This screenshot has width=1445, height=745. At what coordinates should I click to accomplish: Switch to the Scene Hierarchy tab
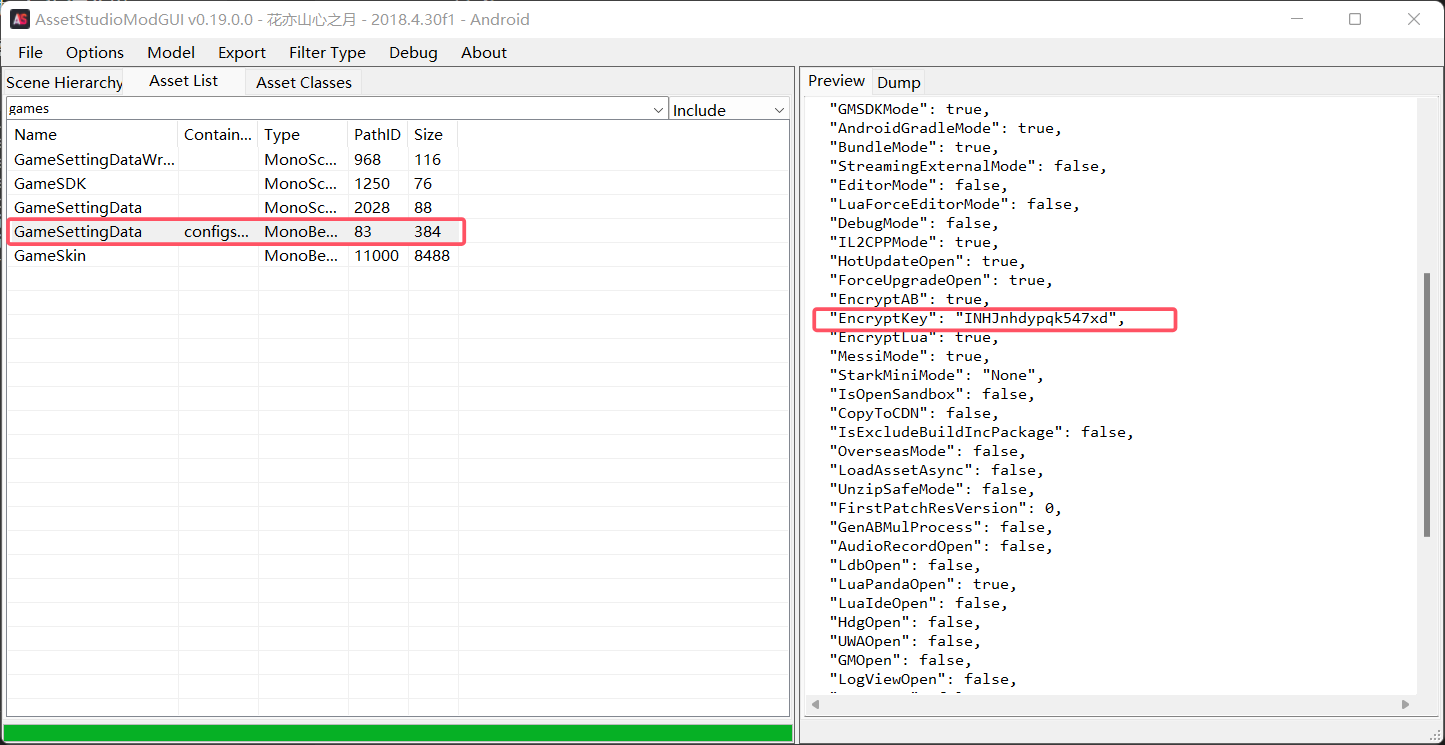point(64,83)
